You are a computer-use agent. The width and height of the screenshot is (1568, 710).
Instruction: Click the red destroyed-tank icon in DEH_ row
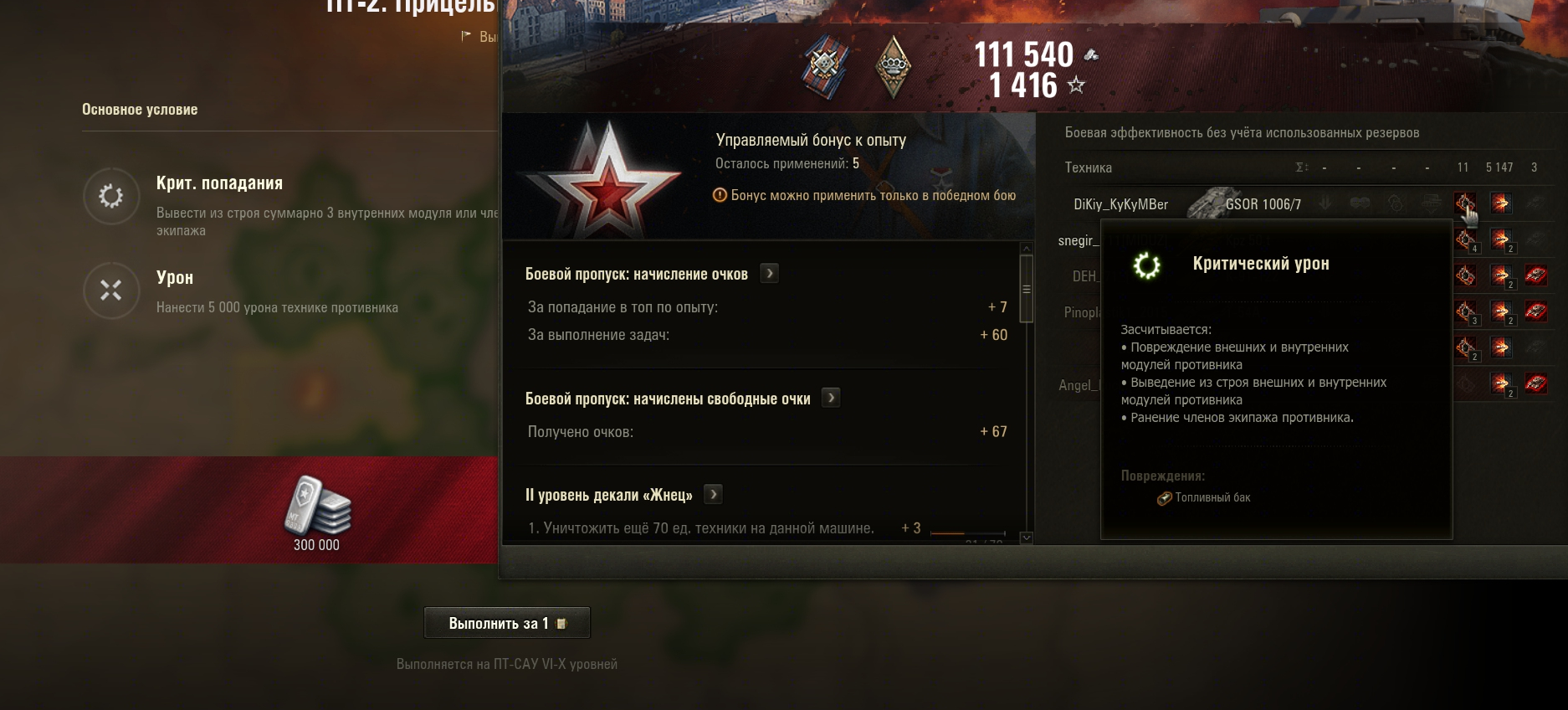point(1535,275)
